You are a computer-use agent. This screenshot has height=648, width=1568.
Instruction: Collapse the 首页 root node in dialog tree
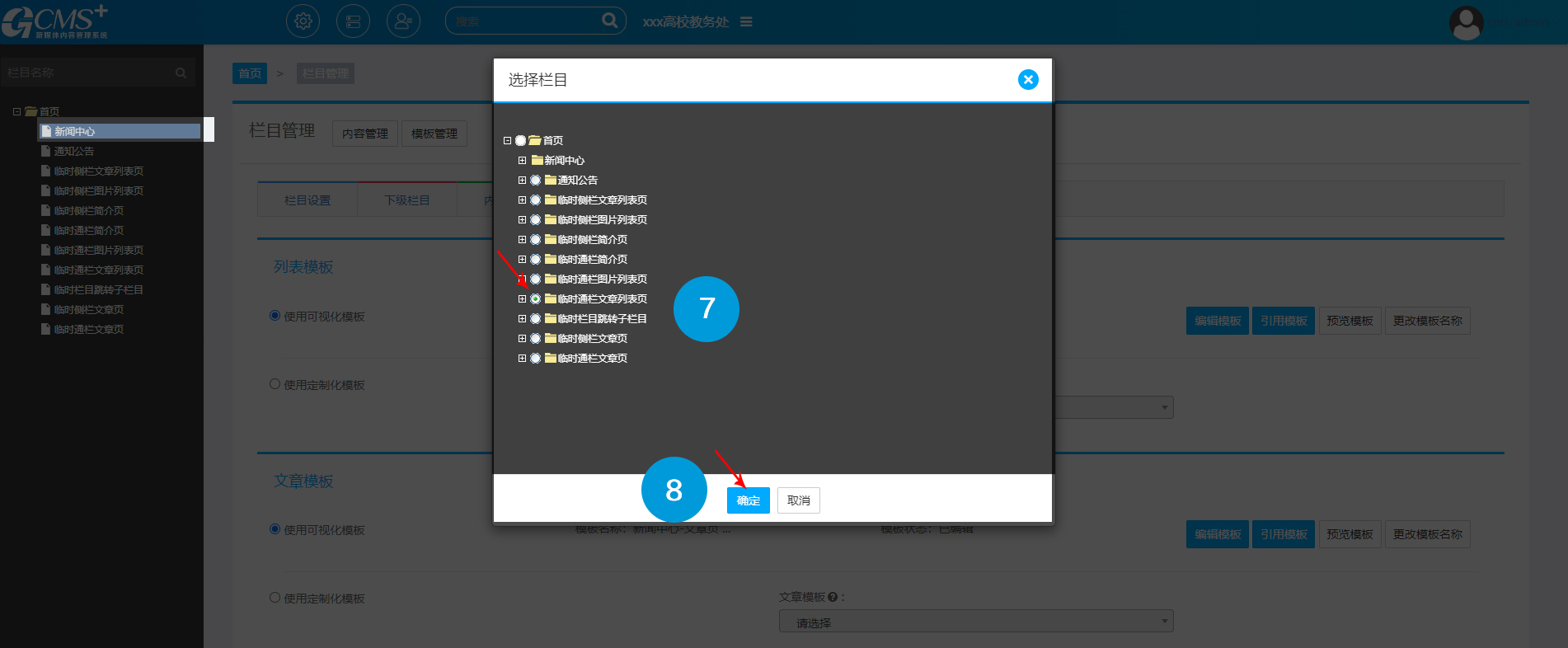(507, 141)
